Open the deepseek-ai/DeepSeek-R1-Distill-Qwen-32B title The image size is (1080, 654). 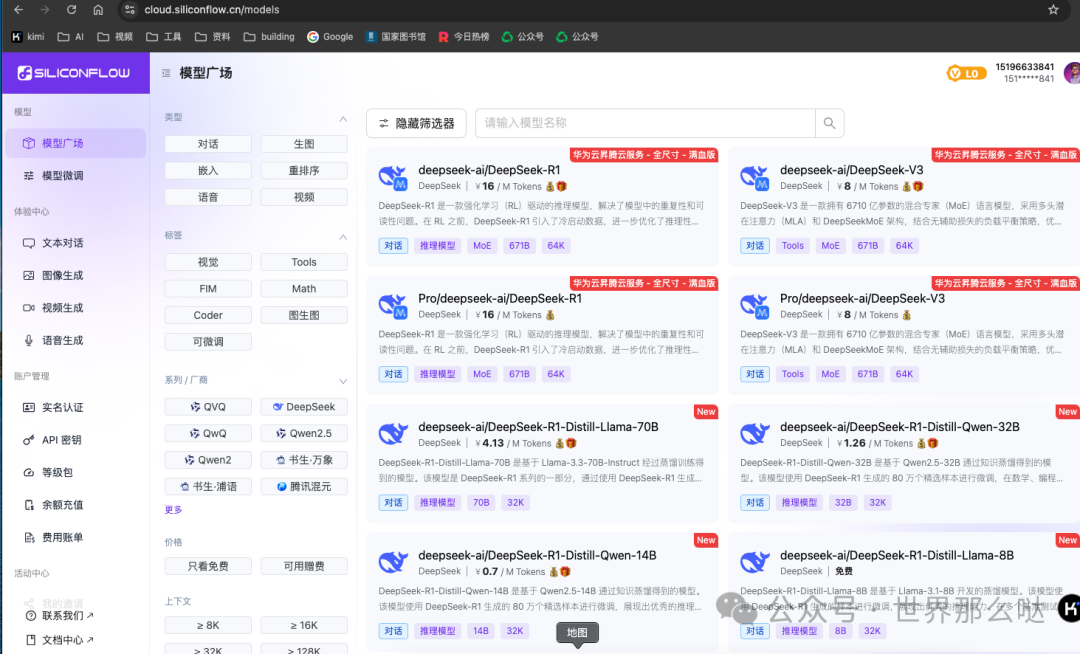click(x=900, y=427)
